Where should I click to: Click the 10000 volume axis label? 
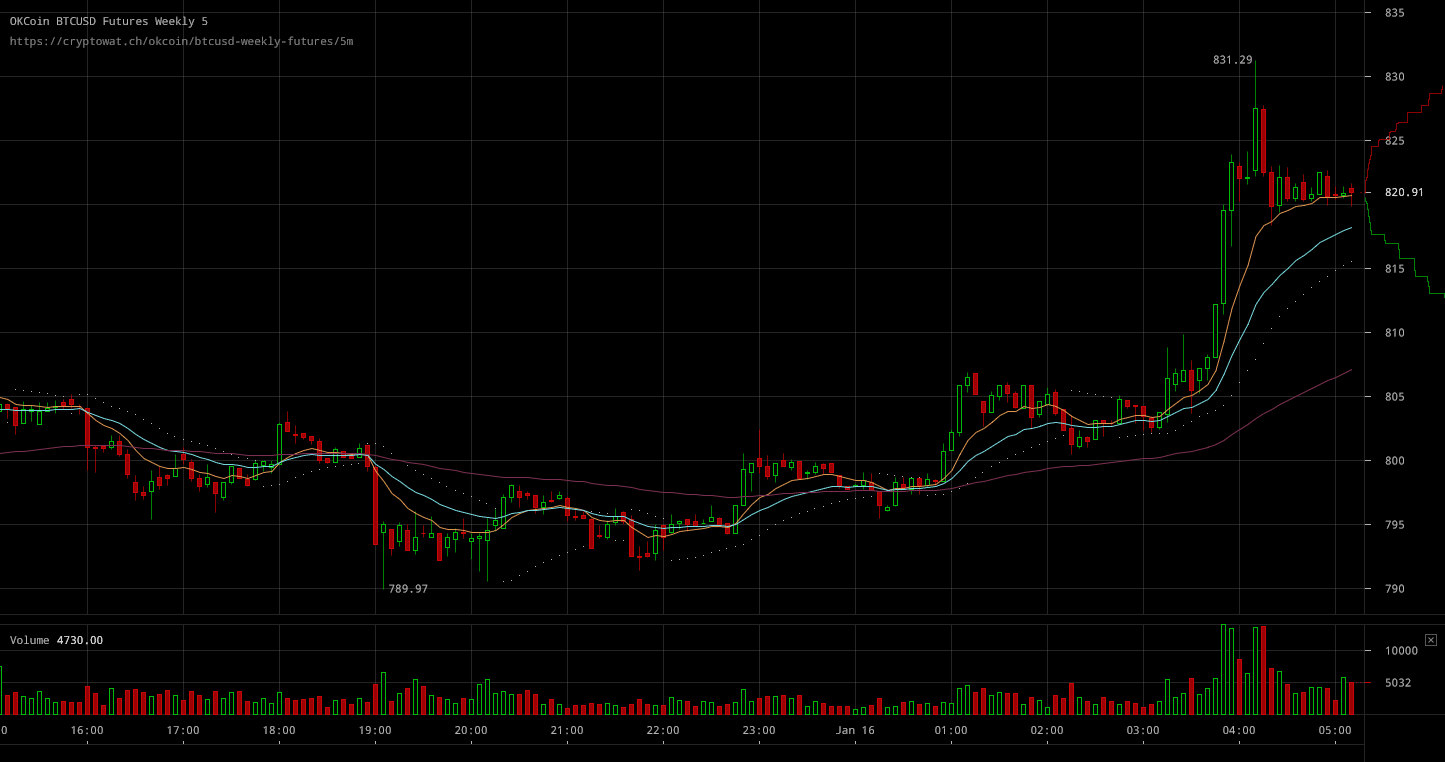(1401, 651)
